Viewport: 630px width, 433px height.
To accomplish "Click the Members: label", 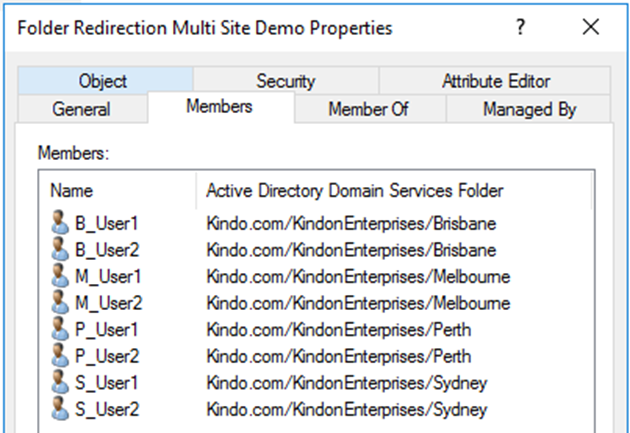I will (x=73, y=153).
